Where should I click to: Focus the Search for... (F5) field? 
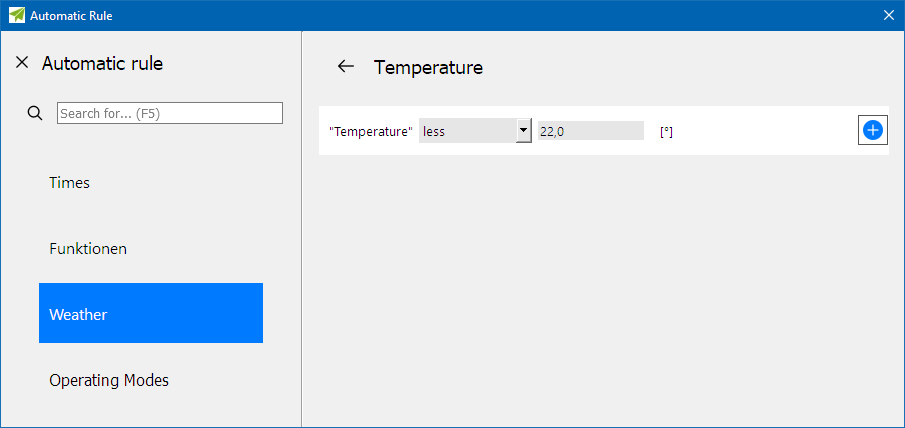pos(170,113)
